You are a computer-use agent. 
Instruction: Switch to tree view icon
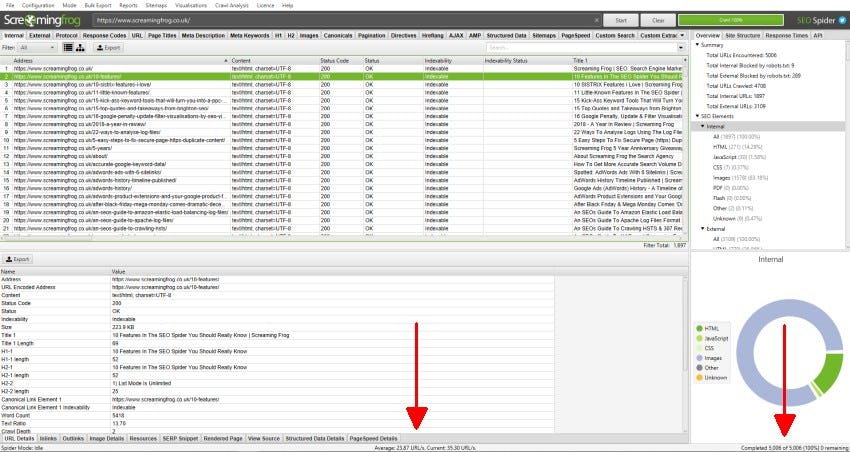(x=80, y=47)
